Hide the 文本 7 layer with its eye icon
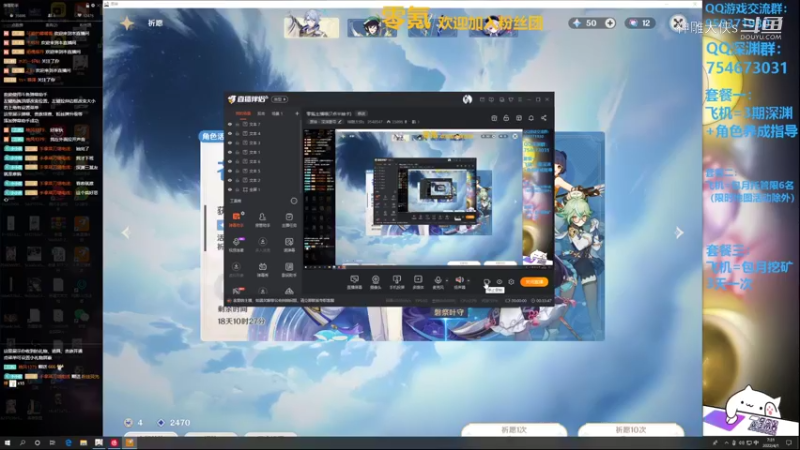This screenshot has width=800, height=450. [x=230, y=124]
